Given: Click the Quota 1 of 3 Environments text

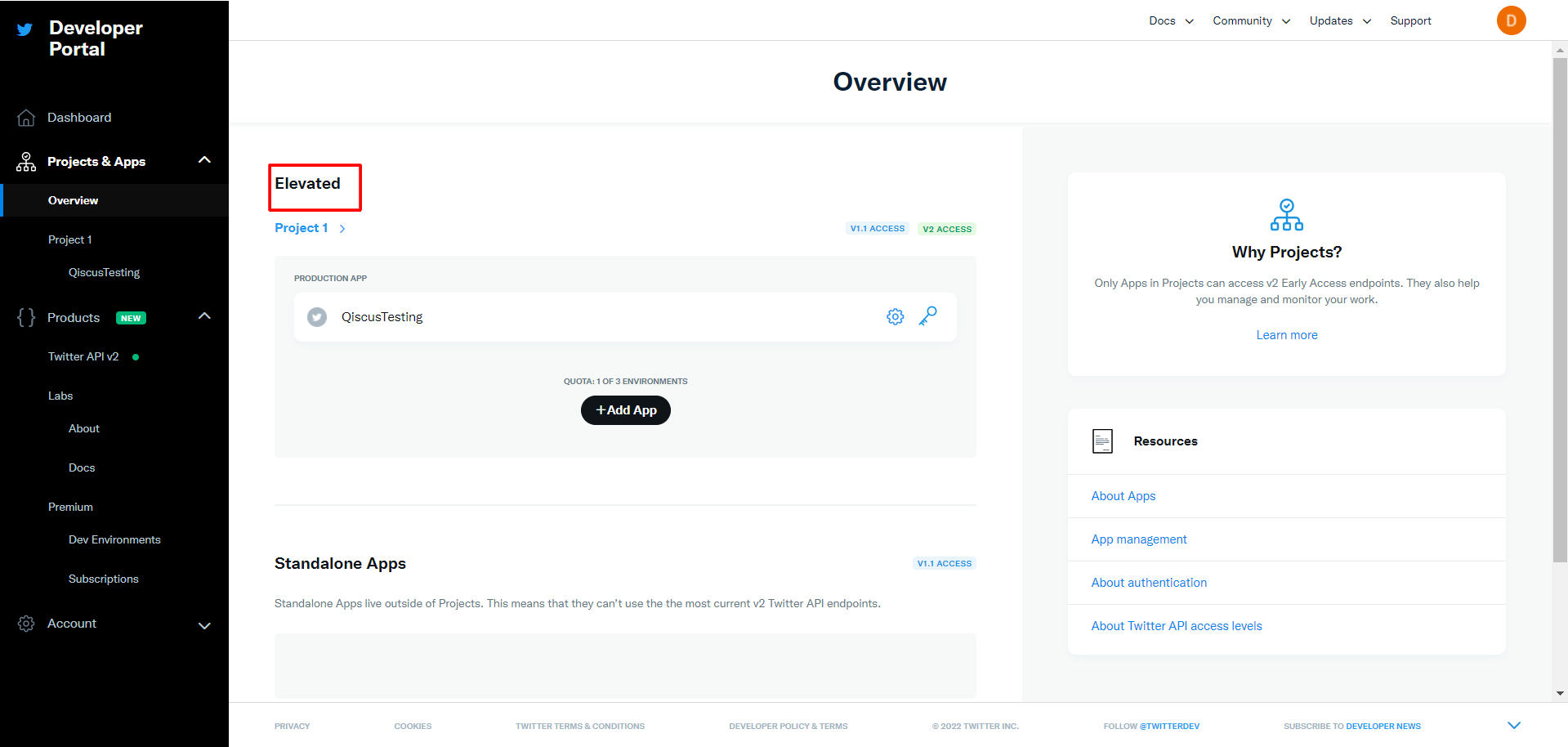Looking at the screenshot, I should [x=626, y=381].
